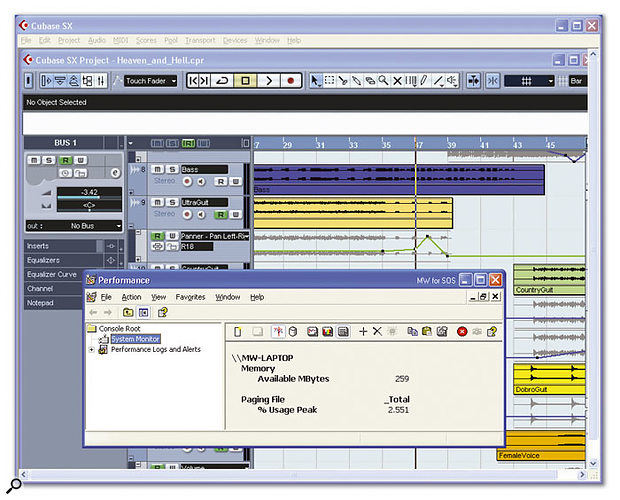
Task: Go to previous marker in Cubase transport
Action: [193, 81]
